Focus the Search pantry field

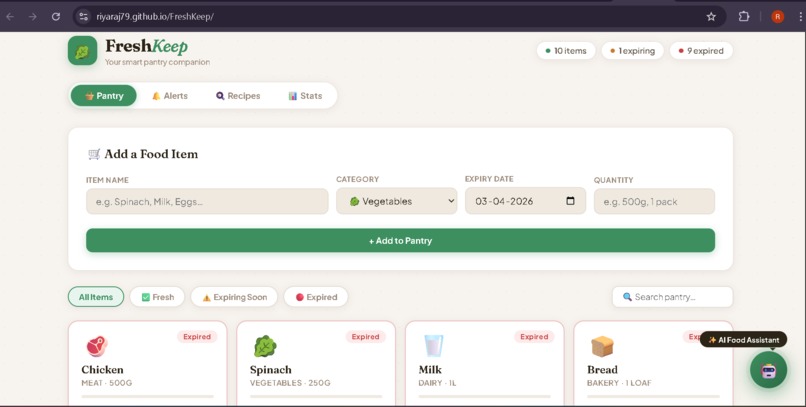pyautogui.click(x=672, y=297)
